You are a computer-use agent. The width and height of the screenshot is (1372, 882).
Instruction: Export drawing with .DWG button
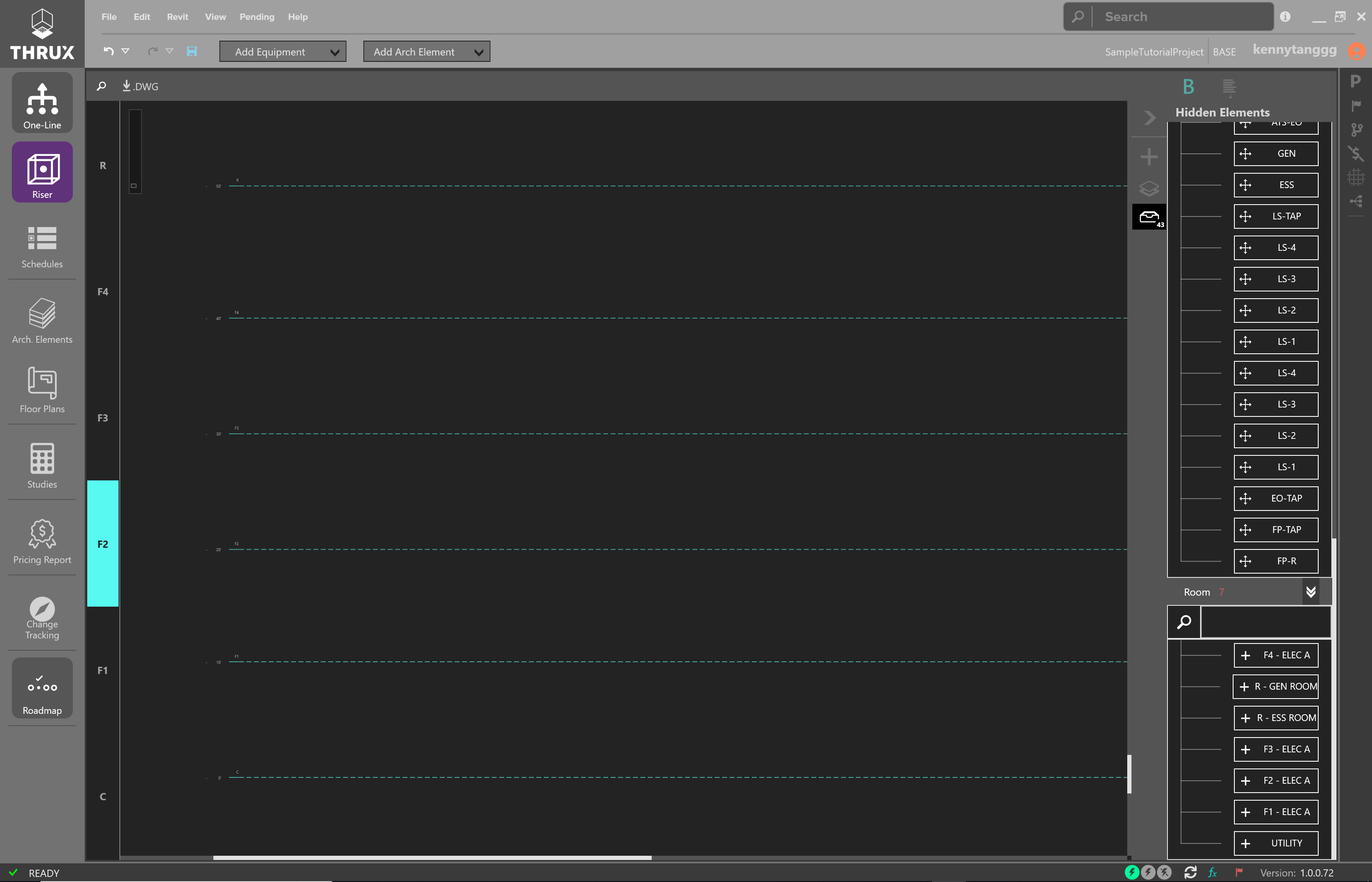140,86
